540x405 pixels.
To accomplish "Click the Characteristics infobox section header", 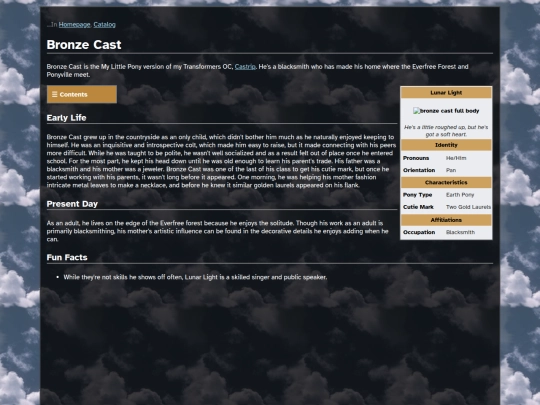I will pos(446,183).
